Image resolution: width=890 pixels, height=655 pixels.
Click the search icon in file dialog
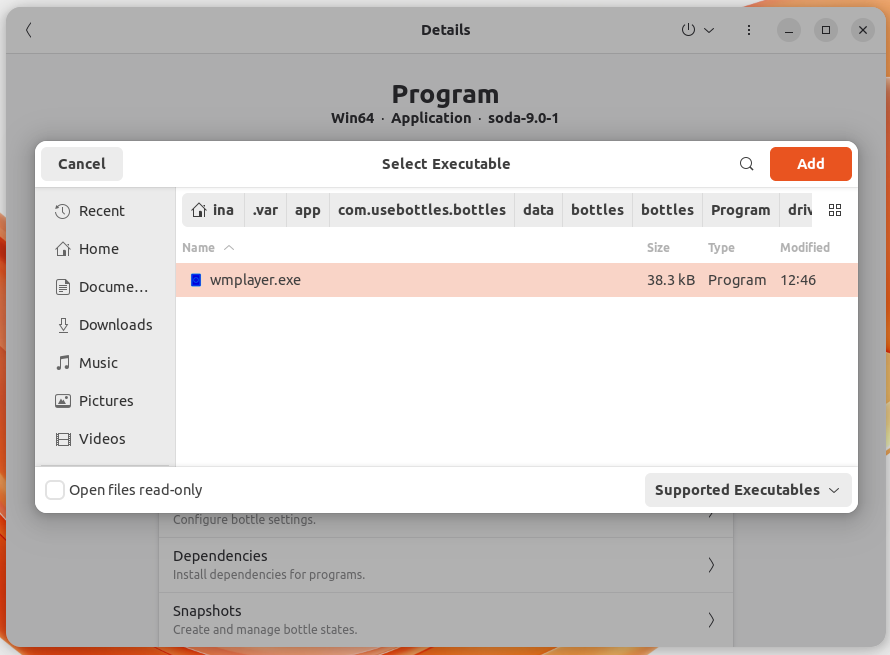point(746,164)
